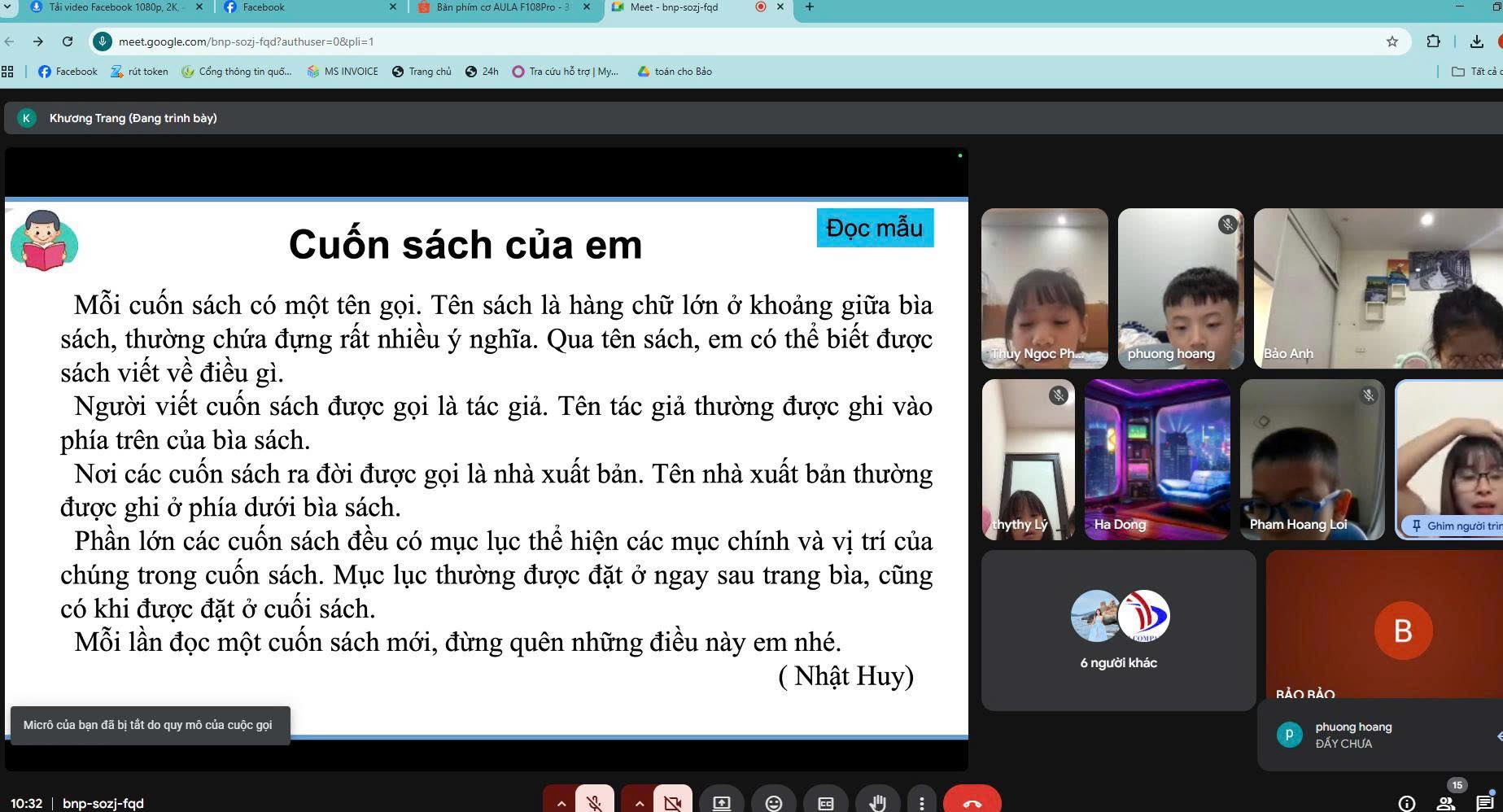Open more options three-dot menu
The height and width of the screenshot is (812, 1503).
click(921, 803)
